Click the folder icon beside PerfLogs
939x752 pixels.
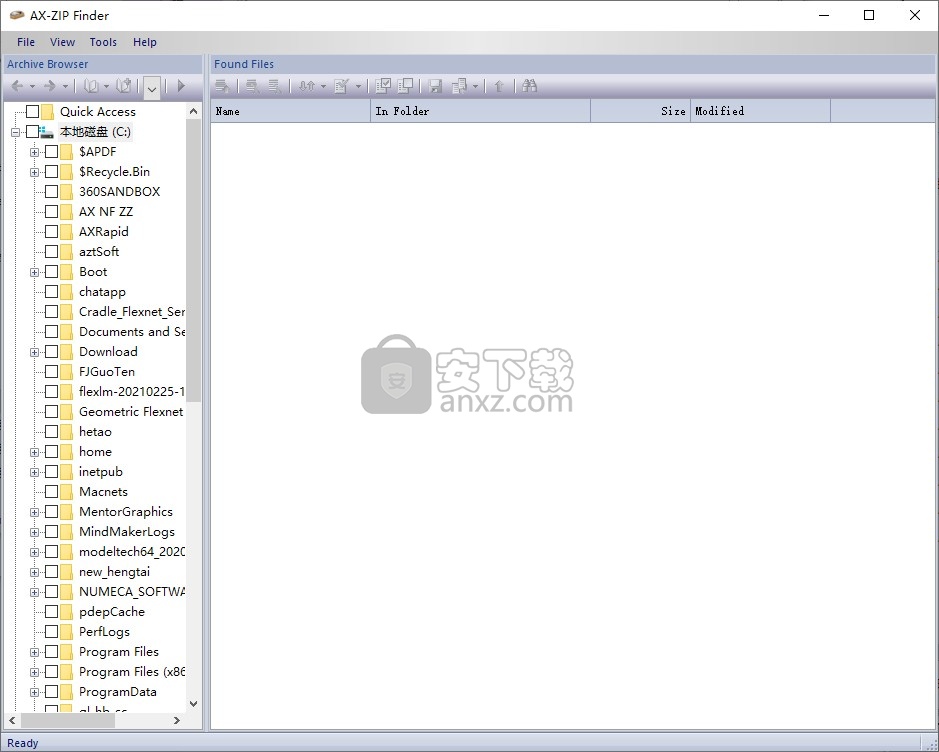pyautogui.click(x=66, y=632)
